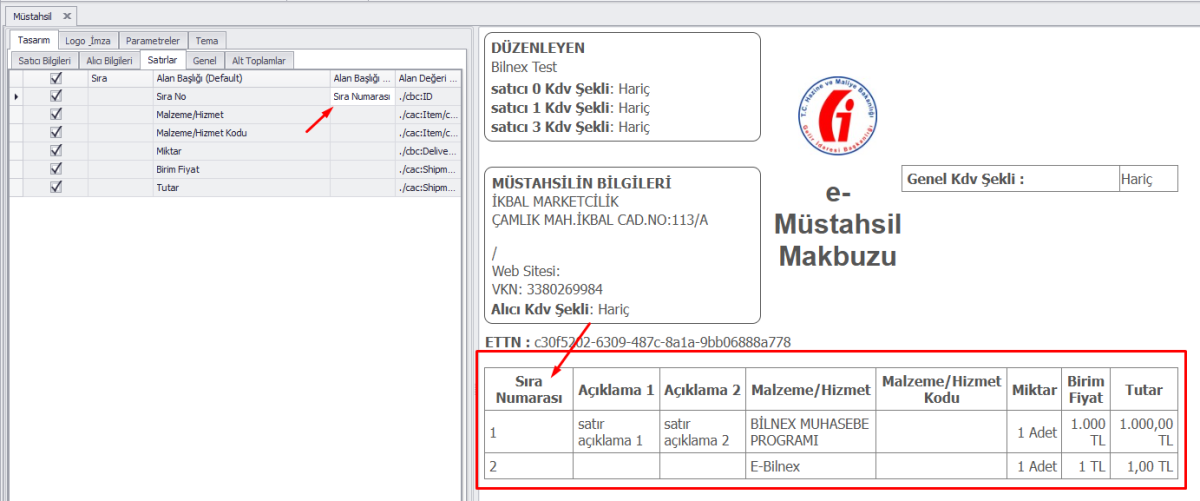Viewport: 1200px width, 501px height.
Task: Uncheck the Sıra No row checkbox
Action: 56,96
